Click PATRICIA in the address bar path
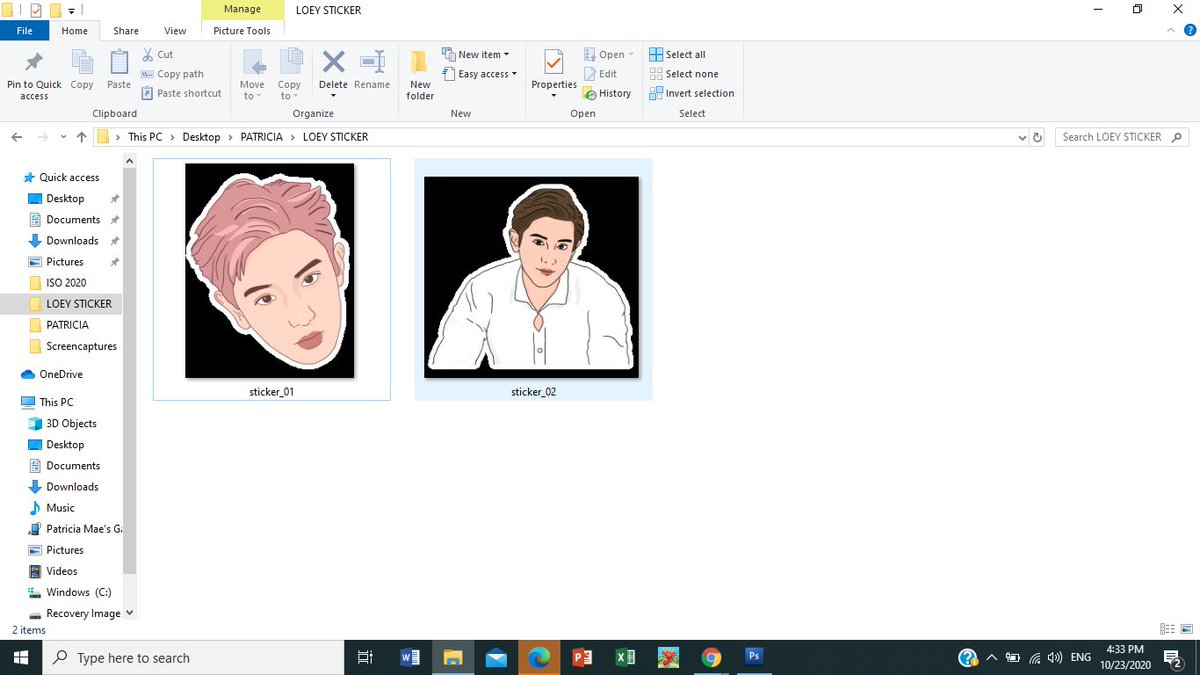This screenshot has width=1200, height=675. (262, 137)
